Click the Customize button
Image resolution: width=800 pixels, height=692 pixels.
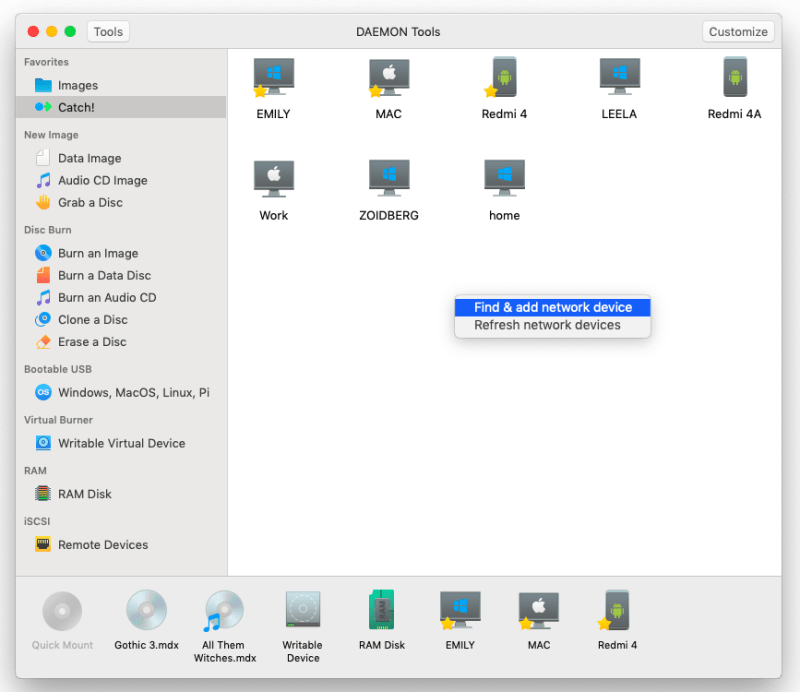point(738,31)
